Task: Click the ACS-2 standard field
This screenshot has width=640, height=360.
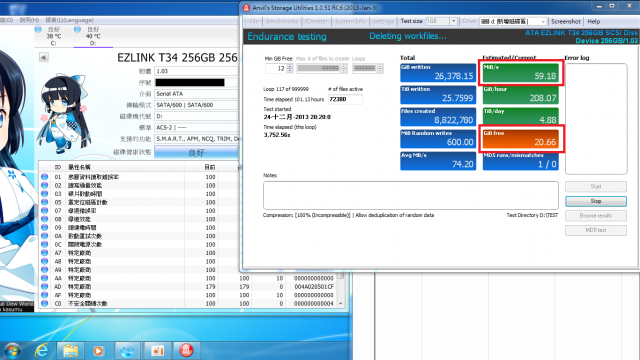Action: click(196, 127)
